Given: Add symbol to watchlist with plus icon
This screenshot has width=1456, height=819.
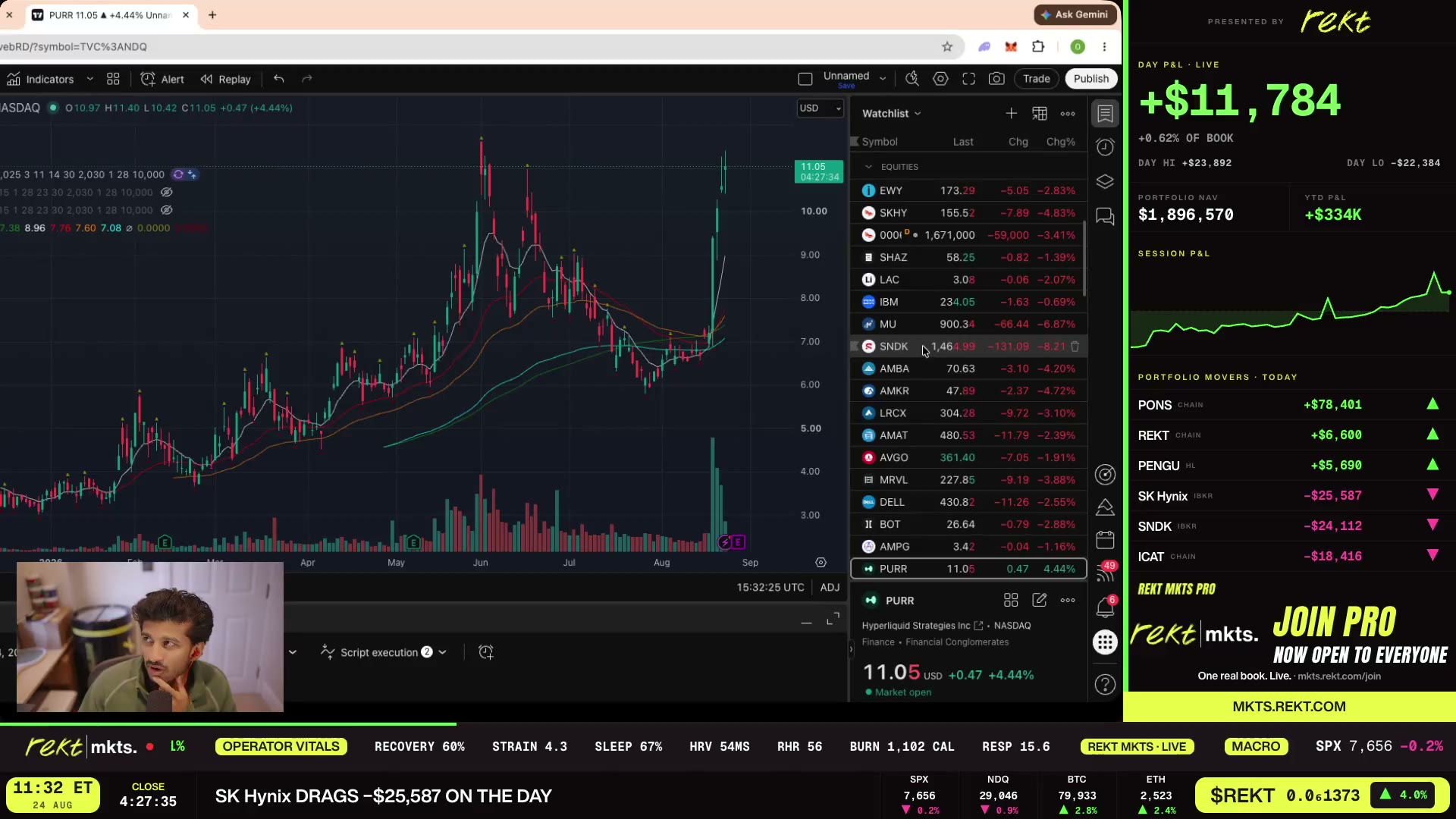Looking at the screenshot, I should 1011,114.
